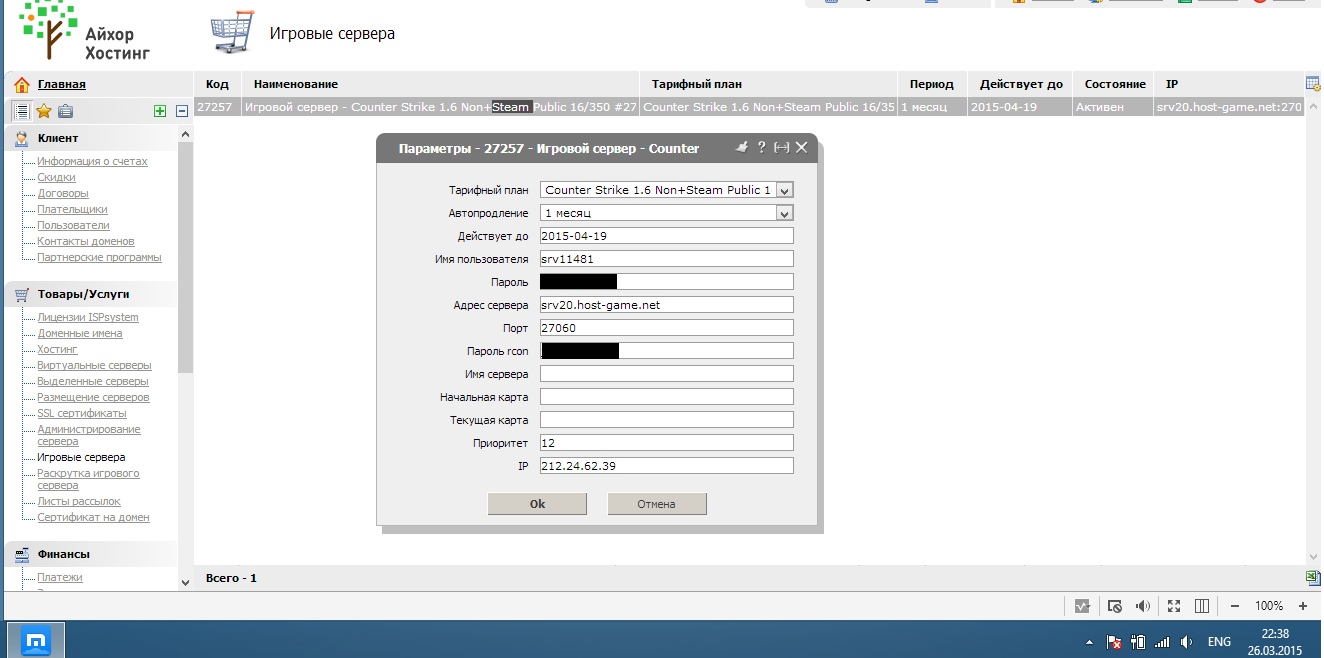Screen dimensions: 1324x658
Task: Click the briefcase icon in sidebar toolbar
Action: click(x=65, y=111)
